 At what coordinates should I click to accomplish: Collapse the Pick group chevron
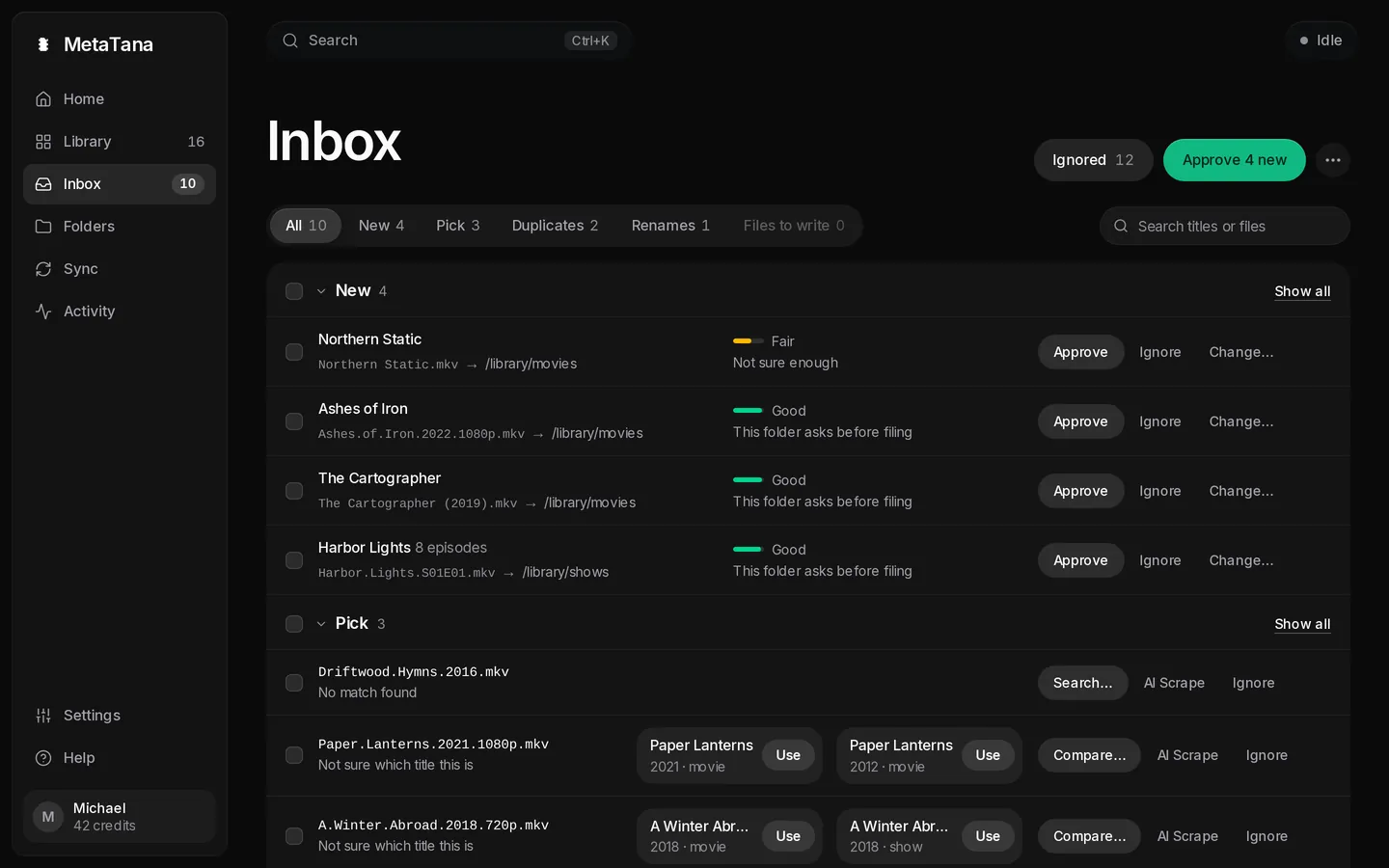321,624
